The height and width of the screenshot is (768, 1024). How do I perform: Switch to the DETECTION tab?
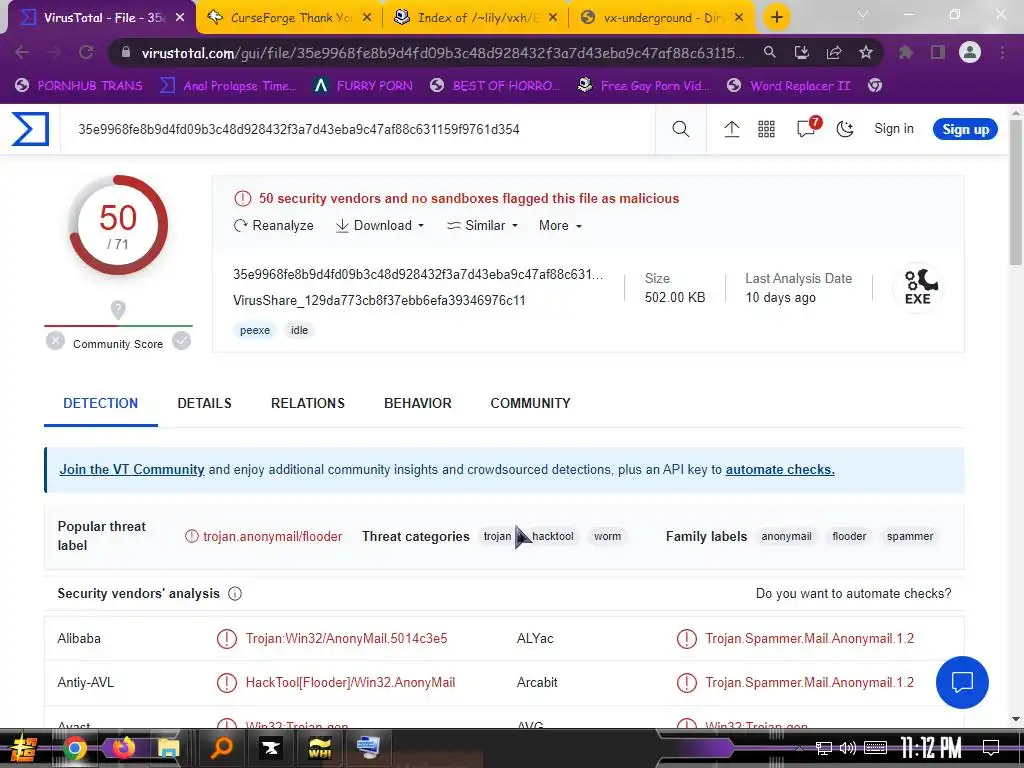101,403
